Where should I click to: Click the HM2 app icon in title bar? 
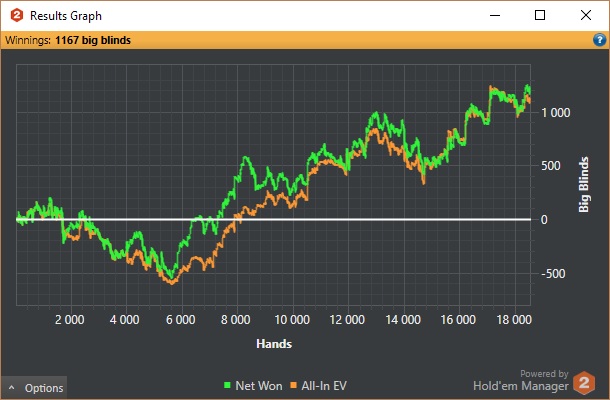17,15
